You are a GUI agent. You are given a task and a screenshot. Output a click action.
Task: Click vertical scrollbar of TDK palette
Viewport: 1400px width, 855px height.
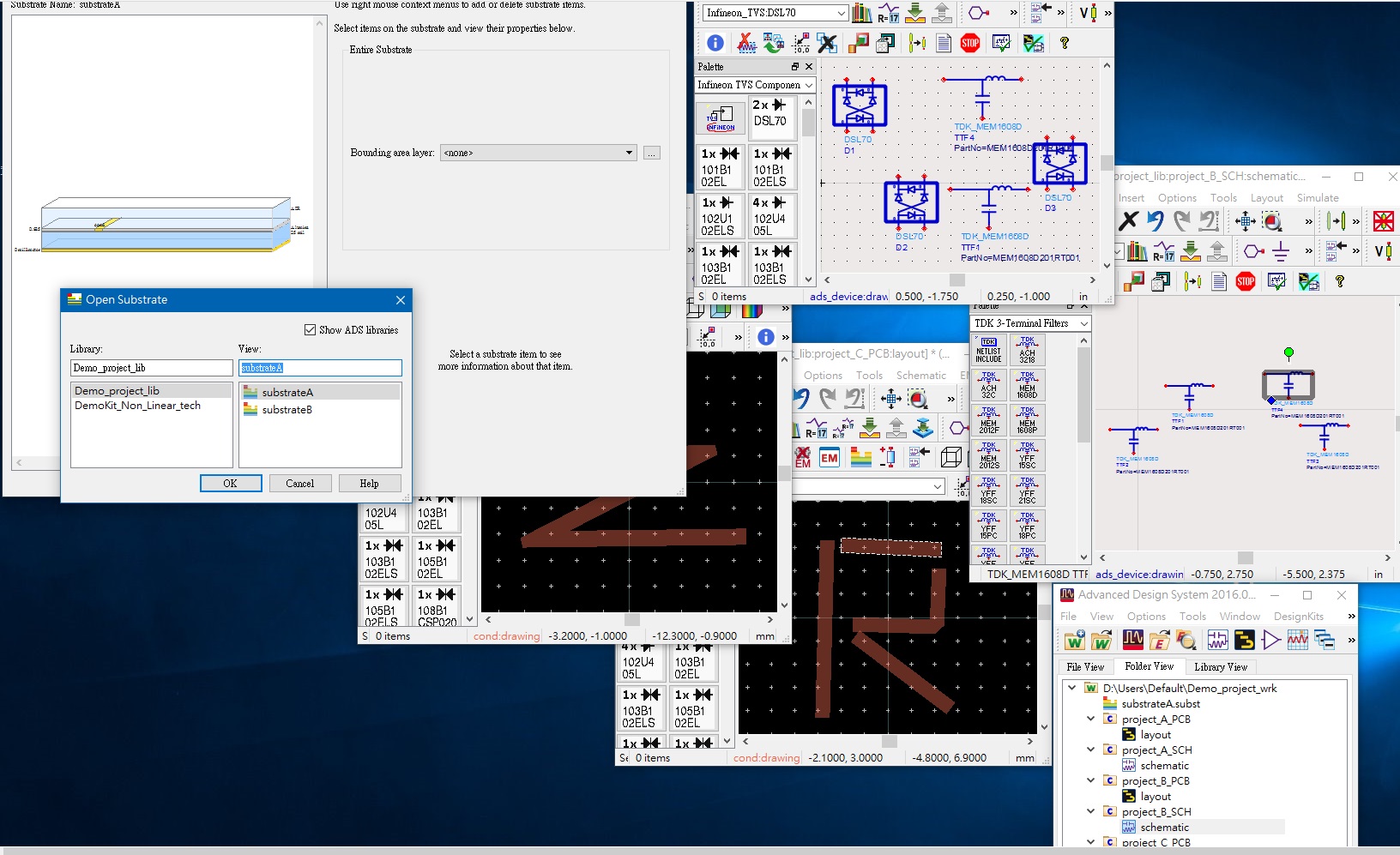pyautogui.click(x=1083, y=394)
